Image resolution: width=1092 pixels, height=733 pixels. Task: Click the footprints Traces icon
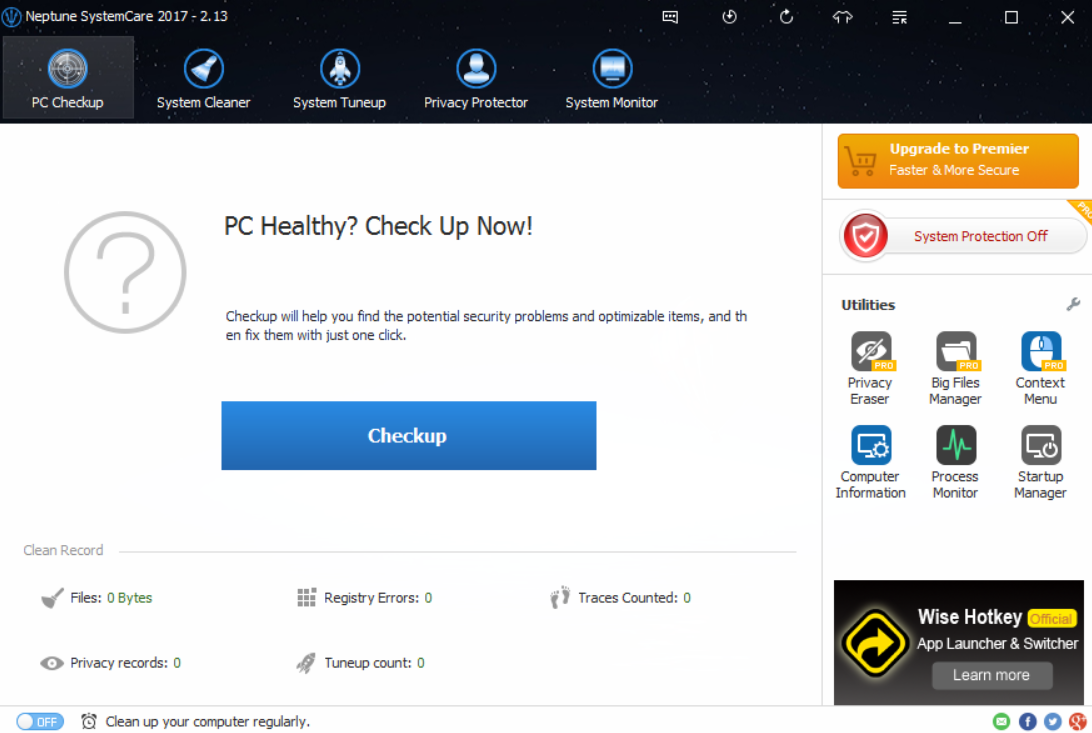tap(560, 597)
